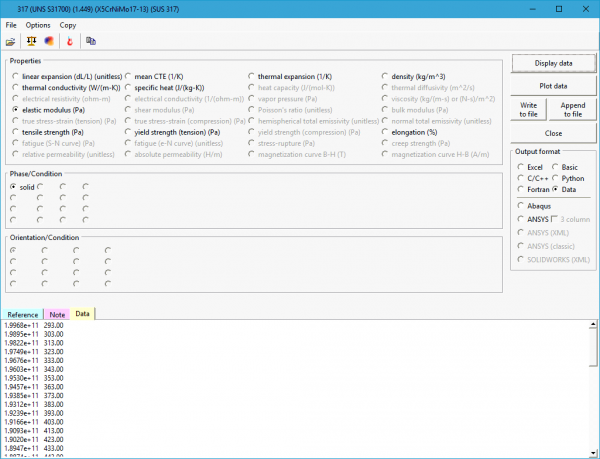
Task: Select thermal expansion (1/K) property
Action: [x=290, y=76]
